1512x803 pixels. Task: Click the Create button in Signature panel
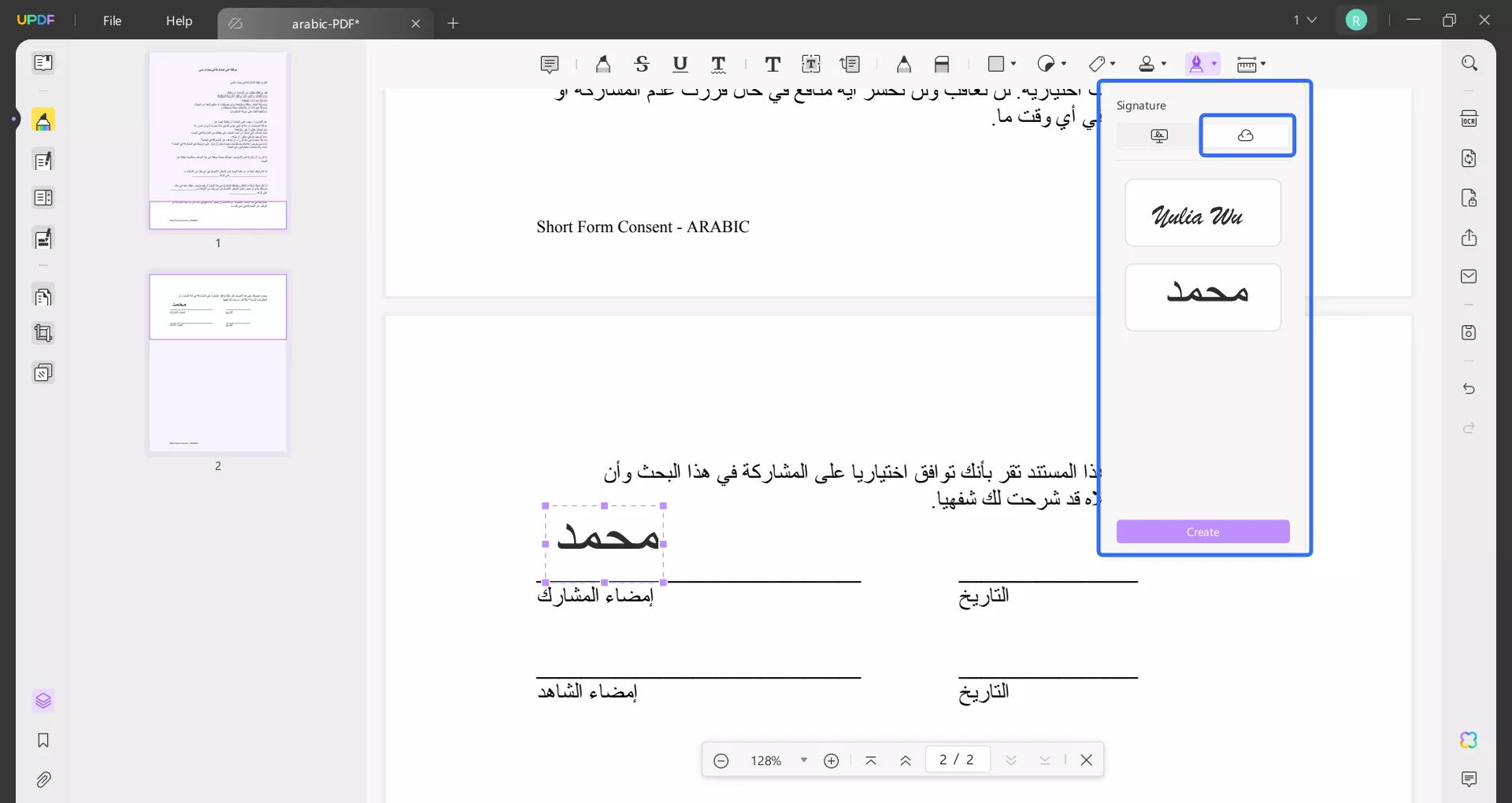coord(1203,531)
